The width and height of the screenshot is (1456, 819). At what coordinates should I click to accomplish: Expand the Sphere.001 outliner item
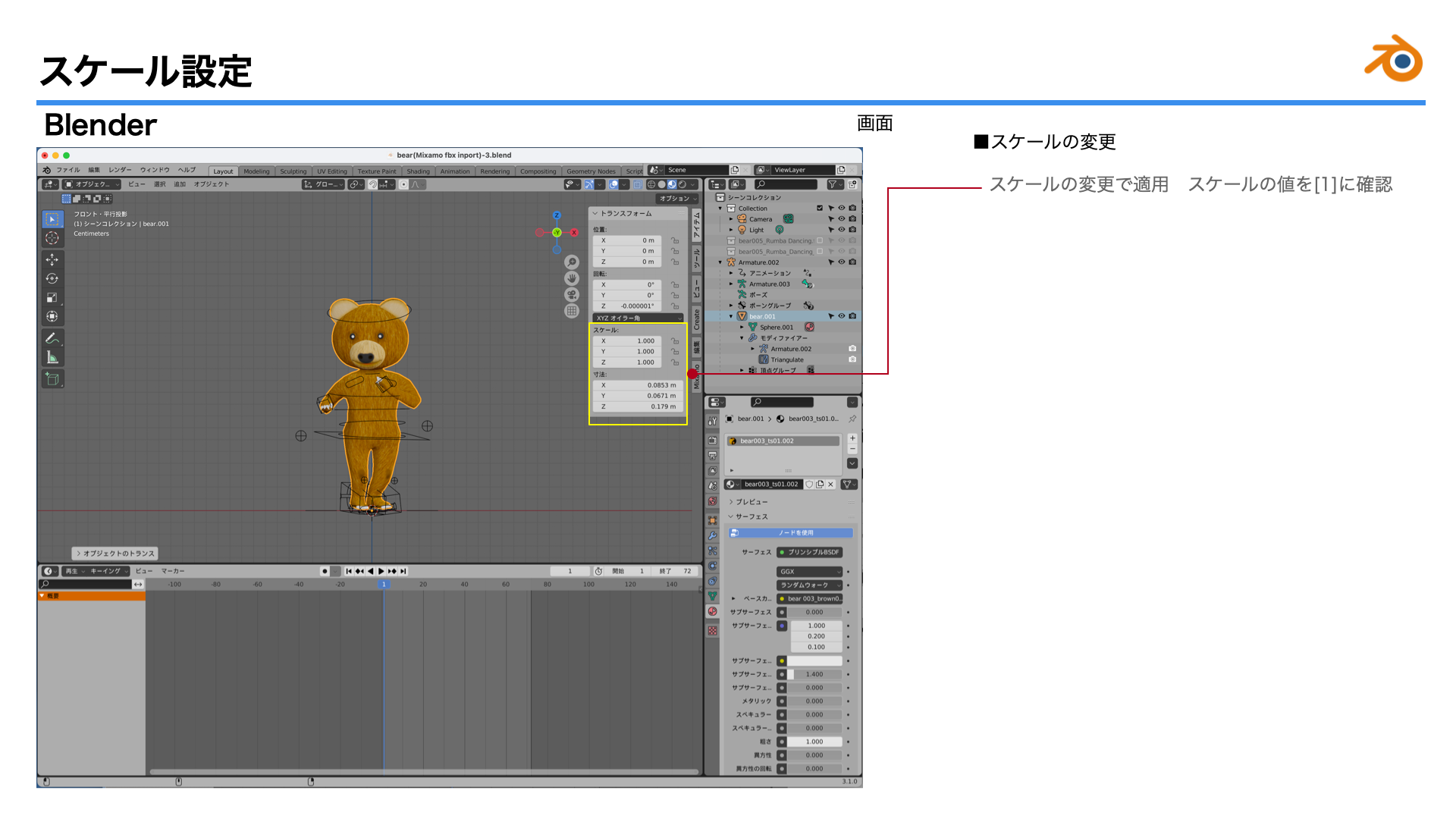click(742, 328)
